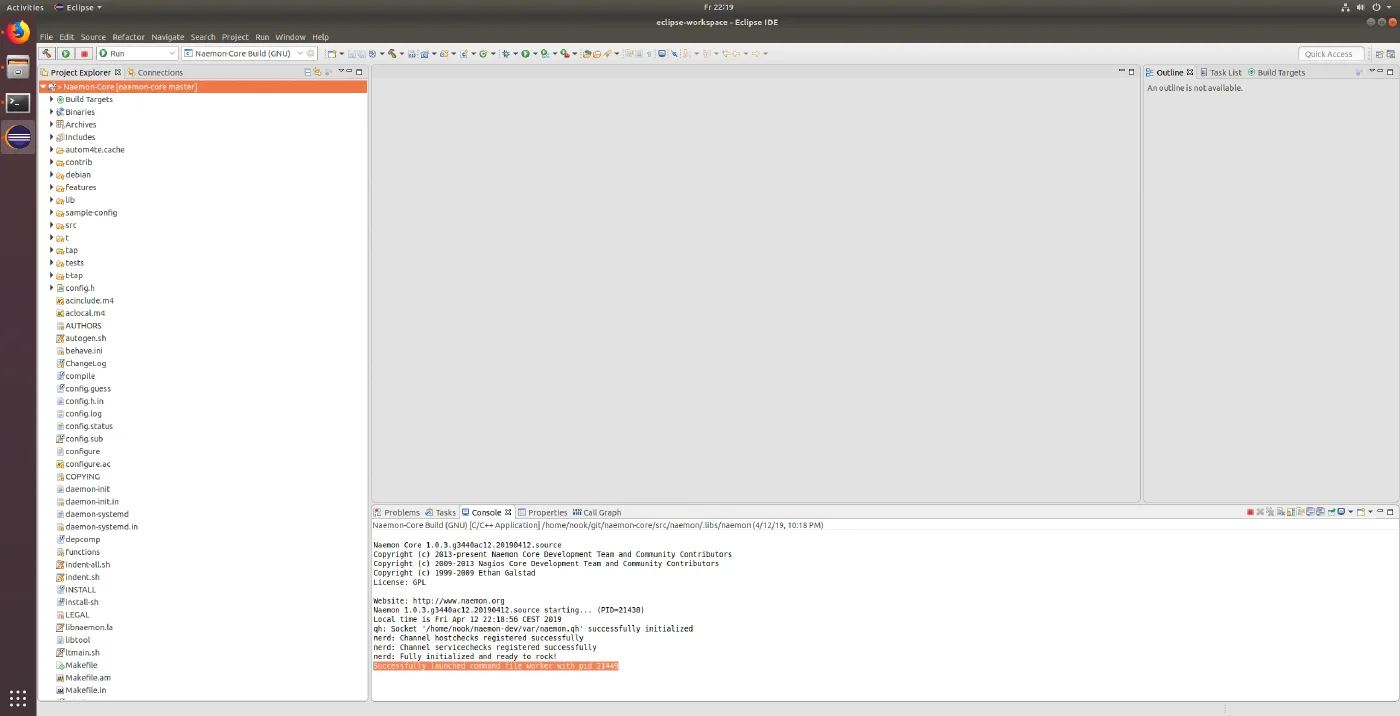Open Firefox from the Ubuntu dock
This screenshot has height=716, width=1400.
pos(18,32)
